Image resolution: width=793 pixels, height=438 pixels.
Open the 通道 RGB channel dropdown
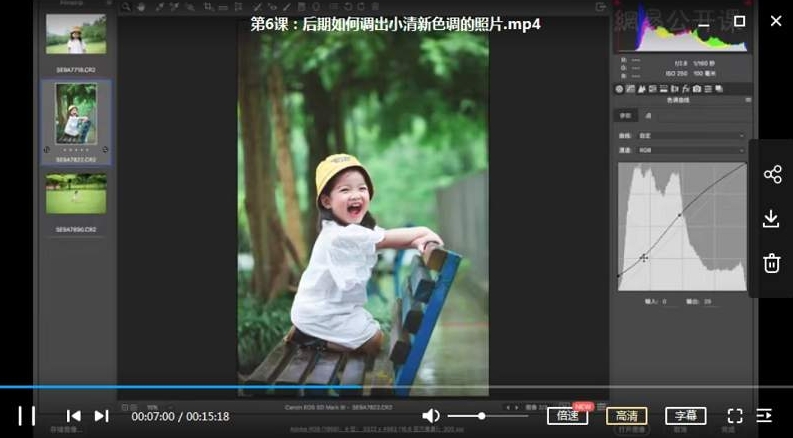tap(691, 150)
